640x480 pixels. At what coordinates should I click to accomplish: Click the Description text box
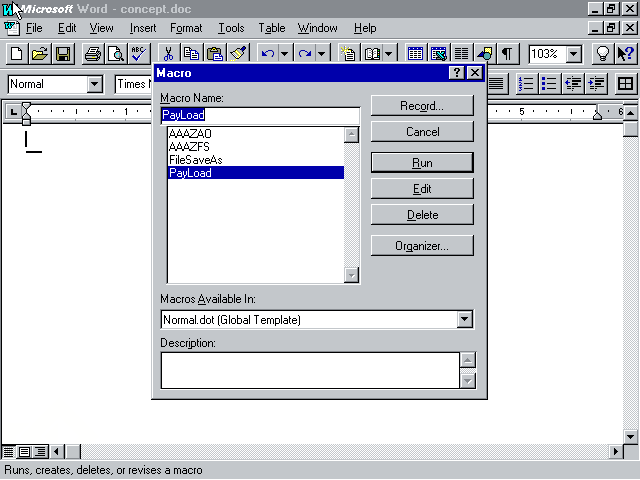click(x=310, y=370)
